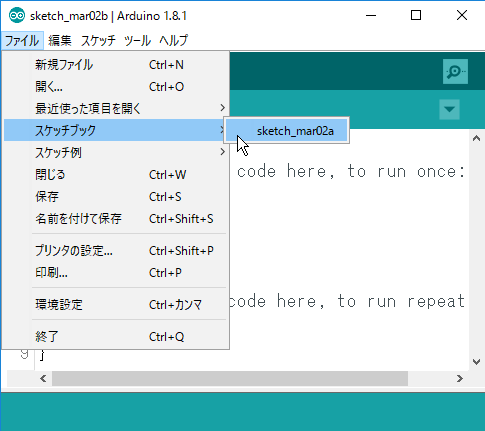Screen dimensions: 485x431
Task: Expand the 最近使った項目を開く submenu
Action: click(x=115, y=108)
